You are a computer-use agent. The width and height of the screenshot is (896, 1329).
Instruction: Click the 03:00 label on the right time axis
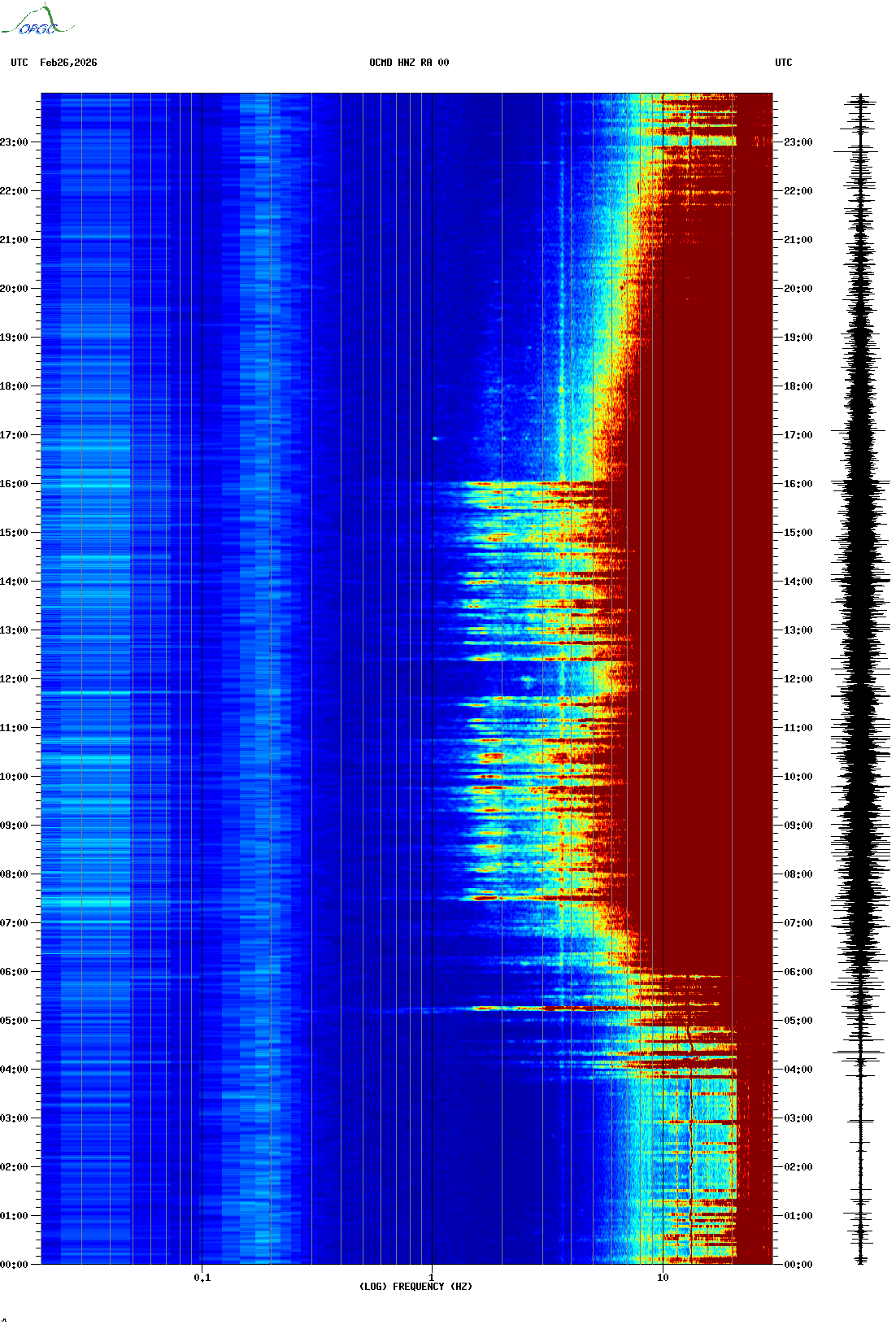798,1118
